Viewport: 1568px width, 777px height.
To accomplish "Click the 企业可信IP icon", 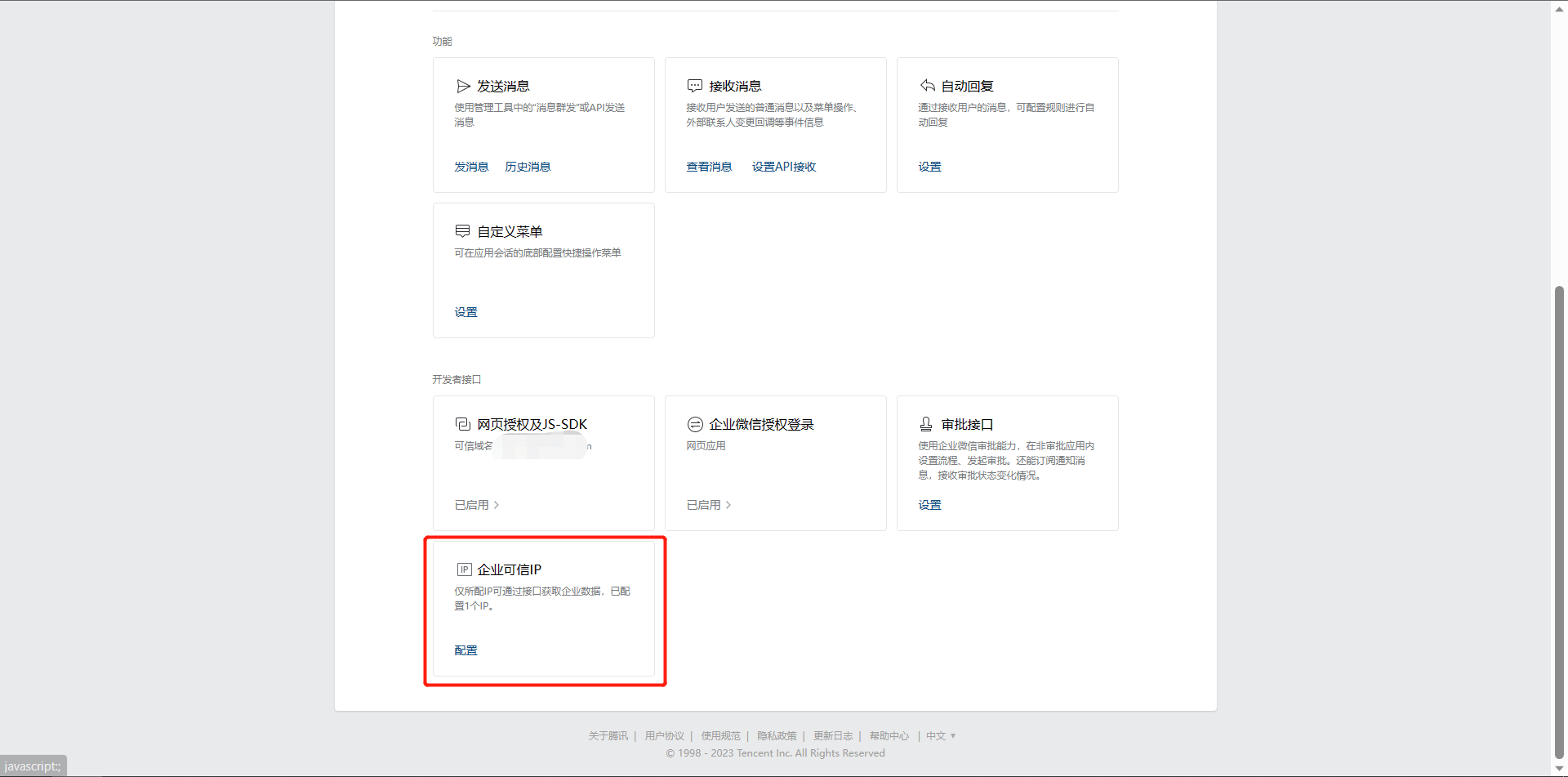I will 464,569.
